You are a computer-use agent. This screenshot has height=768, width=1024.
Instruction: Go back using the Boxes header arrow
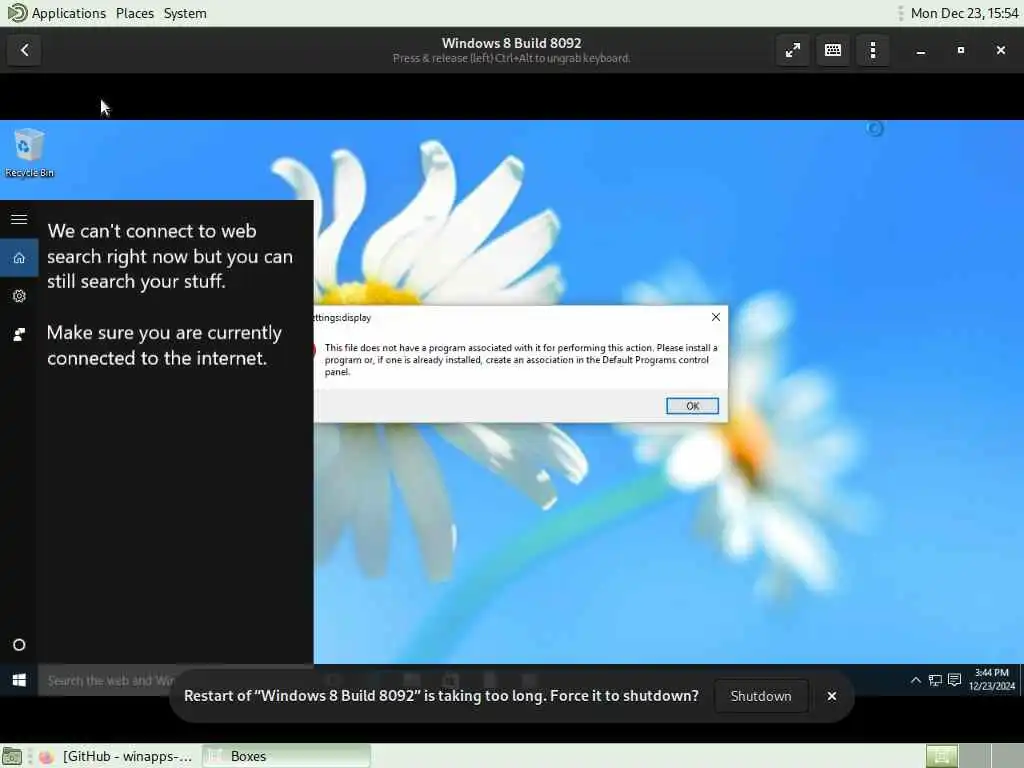point(24,50)
